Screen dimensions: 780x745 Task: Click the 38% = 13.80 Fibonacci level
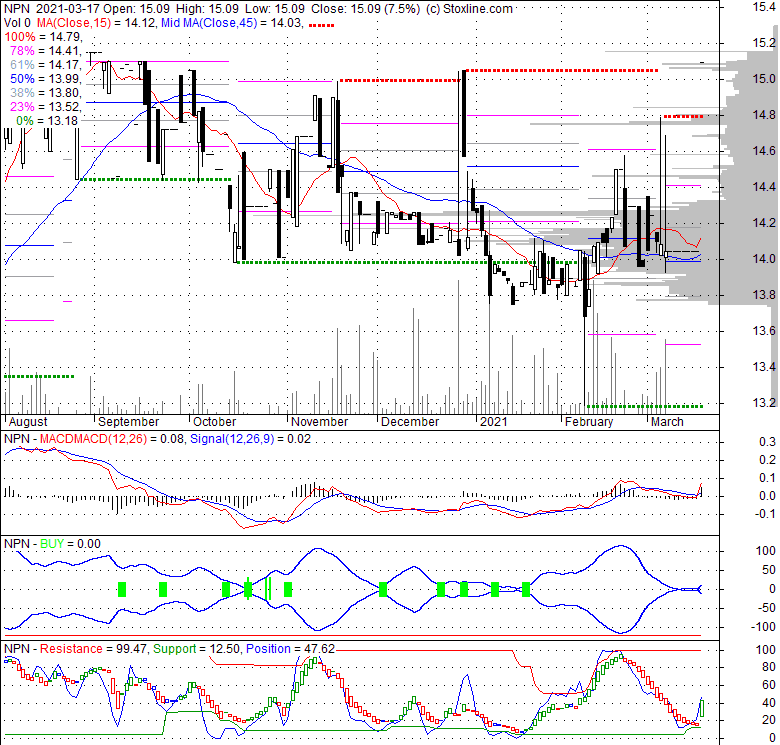click(46, 93)
